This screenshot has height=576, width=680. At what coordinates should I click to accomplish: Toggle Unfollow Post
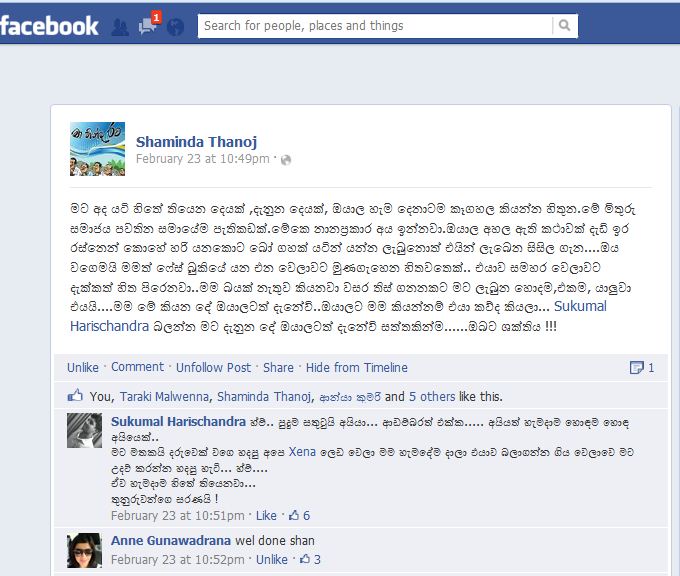click(x=213, y=367)
